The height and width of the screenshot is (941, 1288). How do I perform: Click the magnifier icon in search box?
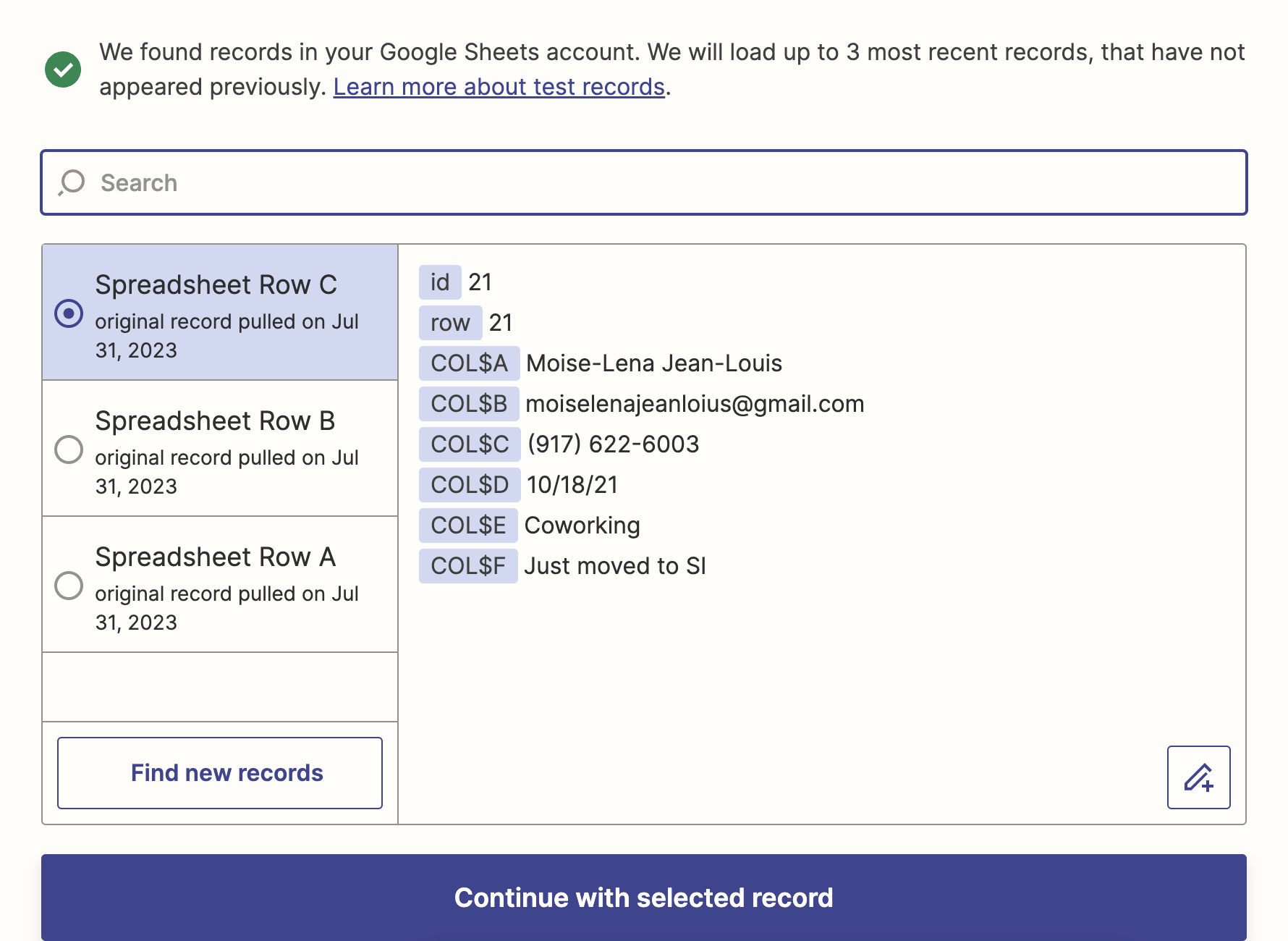point(72,183)
